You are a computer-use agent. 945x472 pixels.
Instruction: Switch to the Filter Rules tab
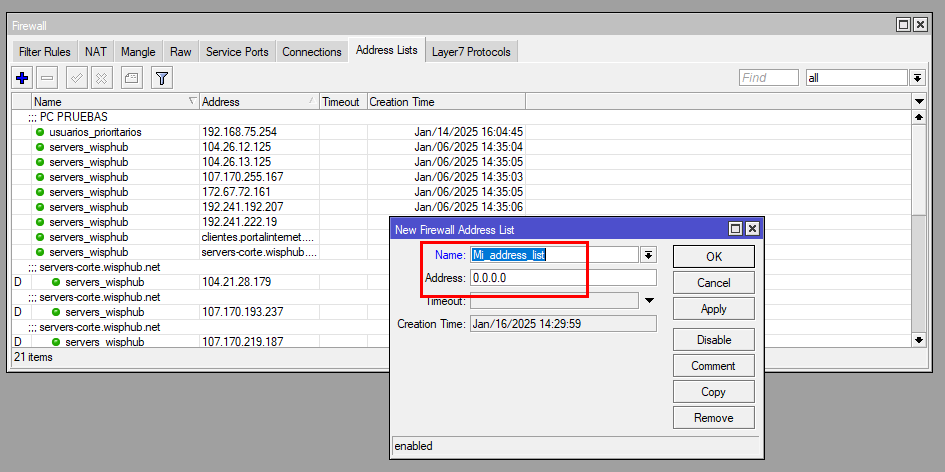click(x=44, y=52)
